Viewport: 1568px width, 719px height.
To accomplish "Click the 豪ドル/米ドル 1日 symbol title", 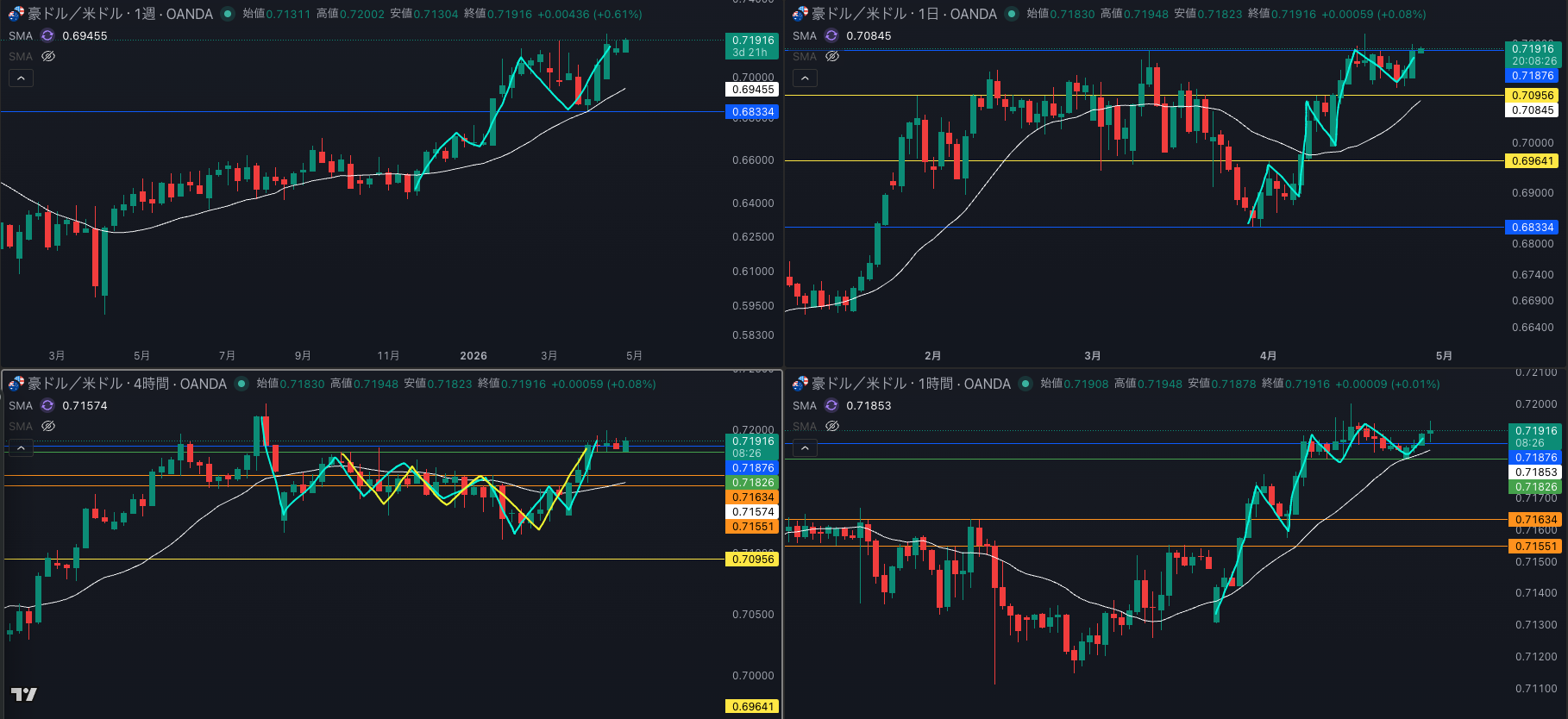I will (x=904, y=14).
